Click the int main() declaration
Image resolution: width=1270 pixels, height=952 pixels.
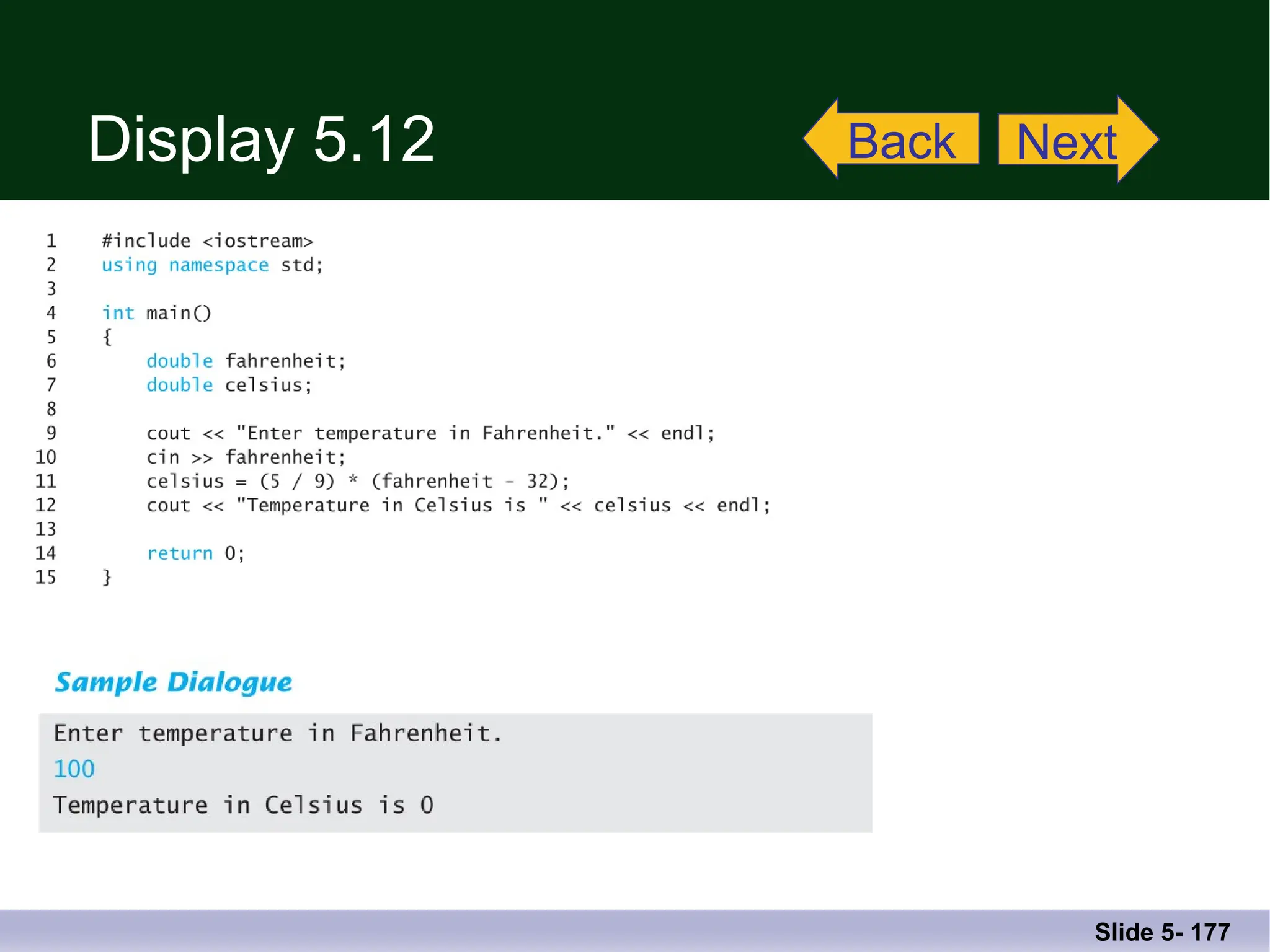tap(157, 313)
